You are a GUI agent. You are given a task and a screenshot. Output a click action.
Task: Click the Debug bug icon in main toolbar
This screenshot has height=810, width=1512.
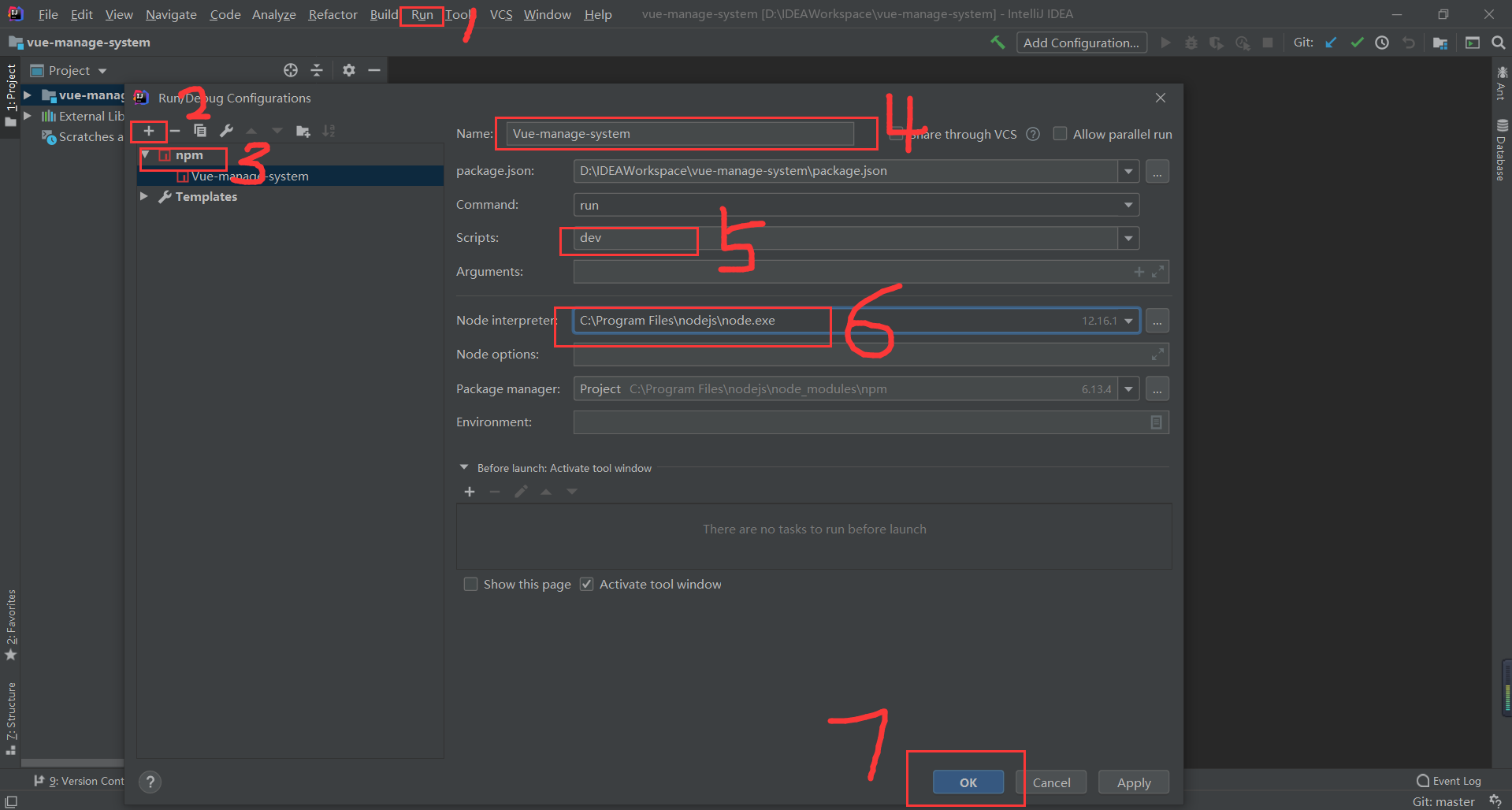1191,43
